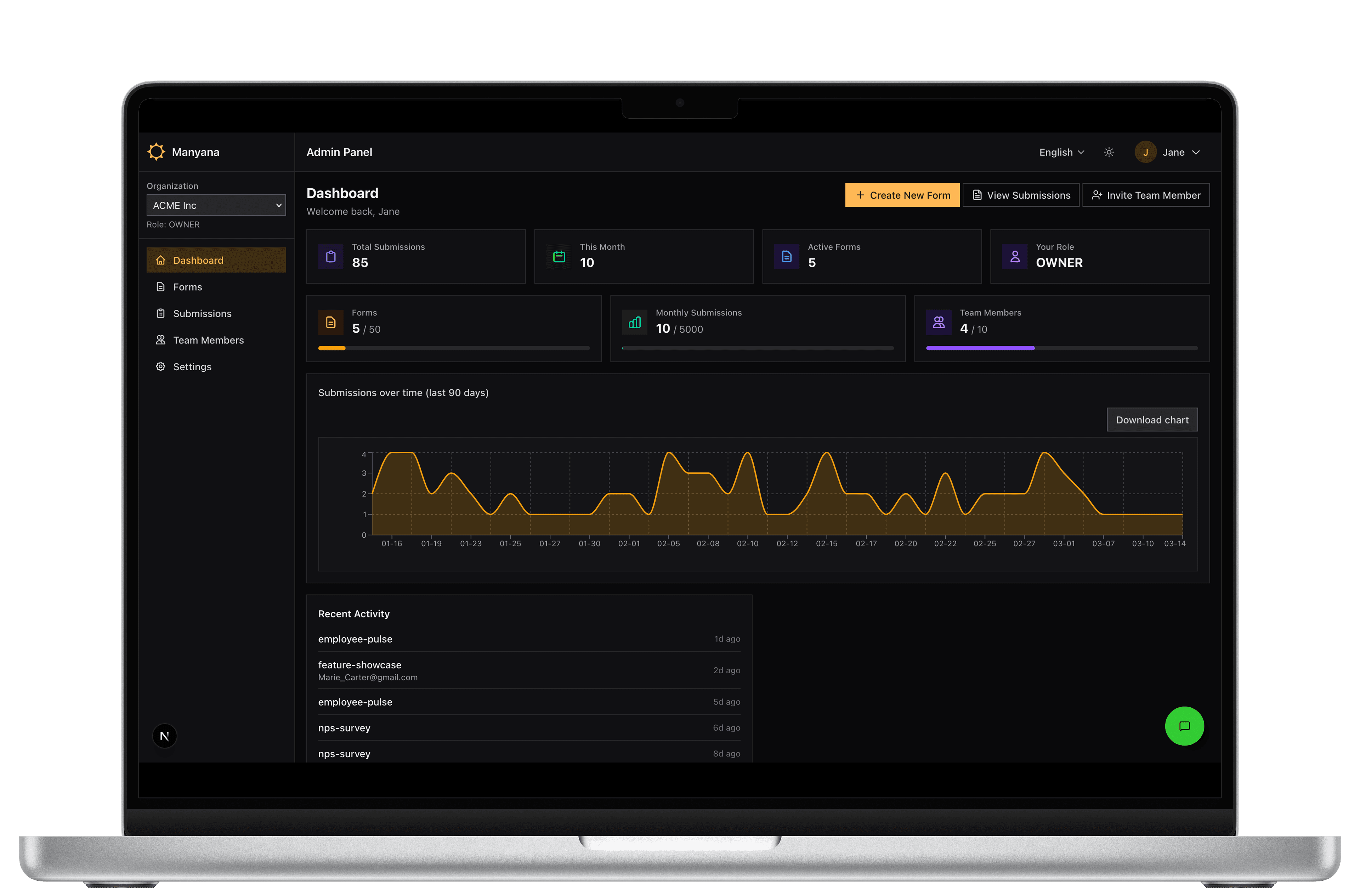This screenshot has width=1360, height=896.
Task: Select Dashboard in the sidebar navigation
Action: [x=198, y=260]
